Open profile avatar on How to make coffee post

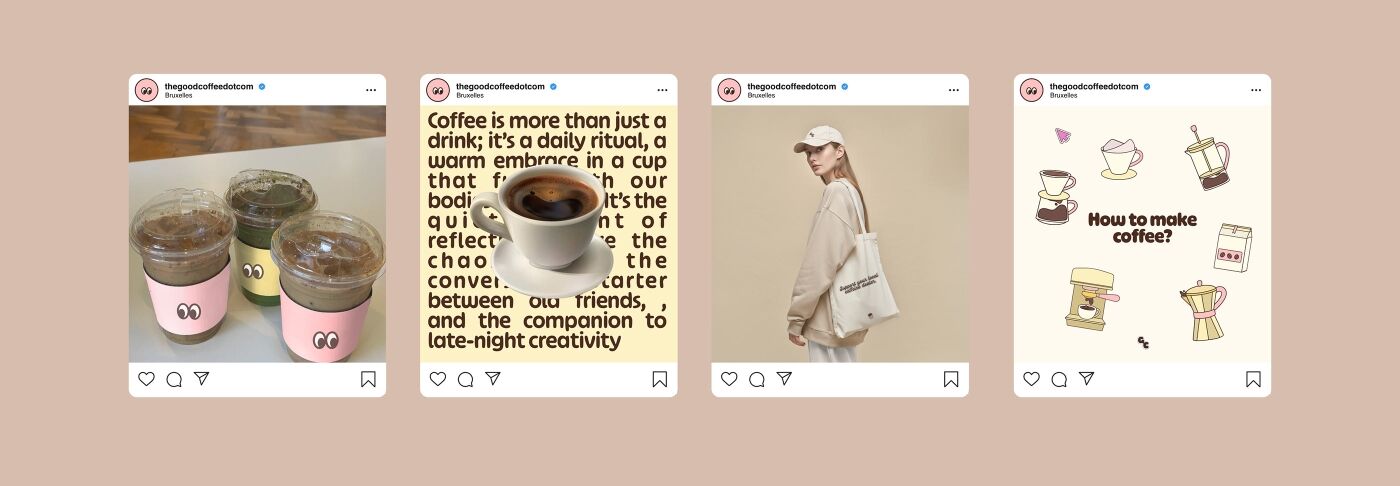pos(1031,90)
